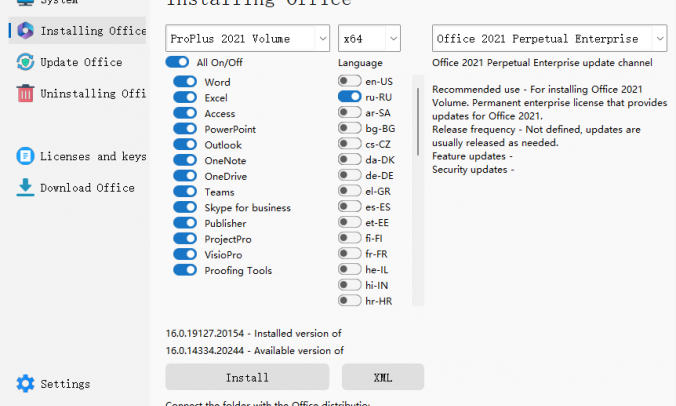This screenshot has height=406, width=676.
Task: Click the Settings gear icon
Action: (x=25, y=383)
